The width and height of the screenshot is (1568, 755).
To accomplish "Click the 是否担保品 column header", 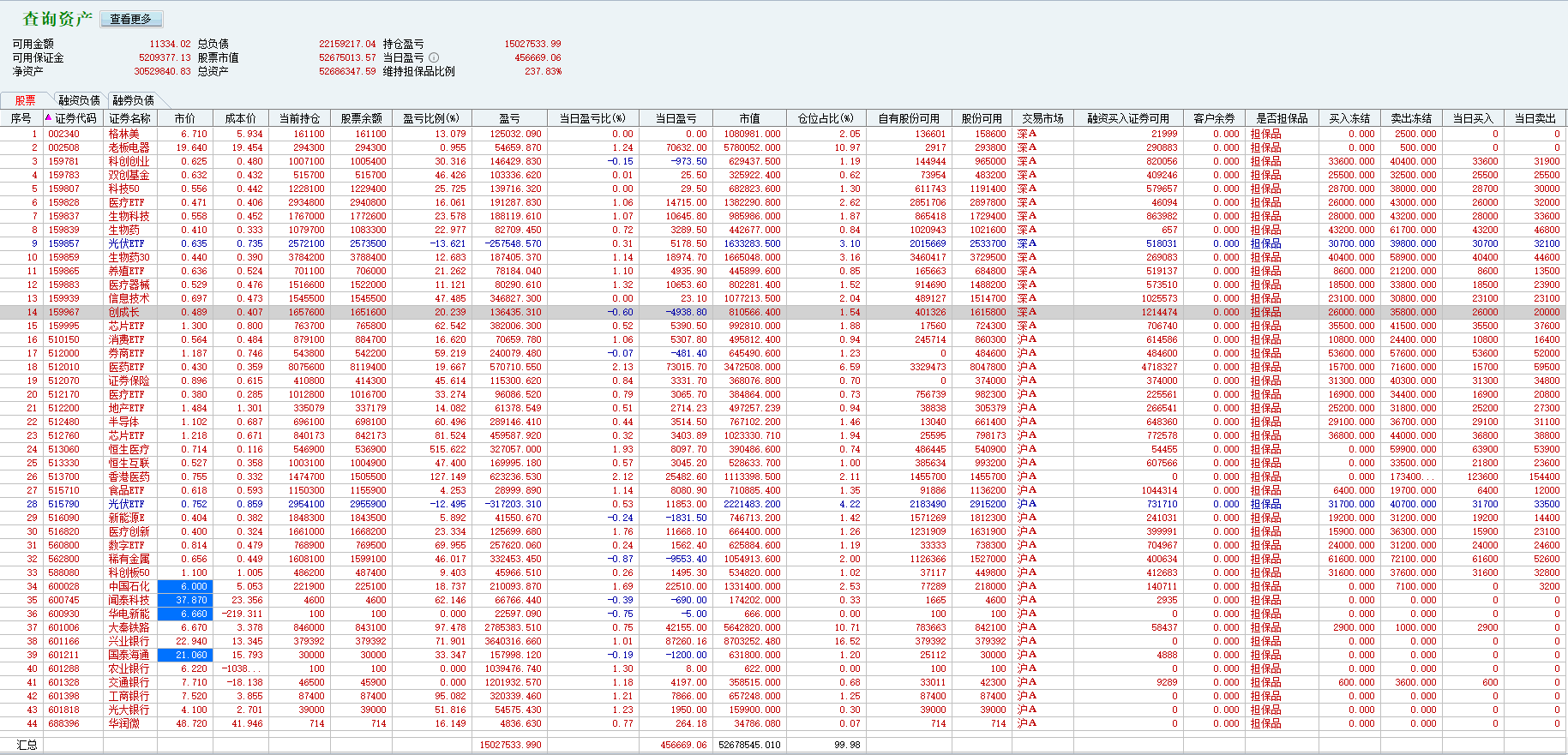I will point(1283,118).
